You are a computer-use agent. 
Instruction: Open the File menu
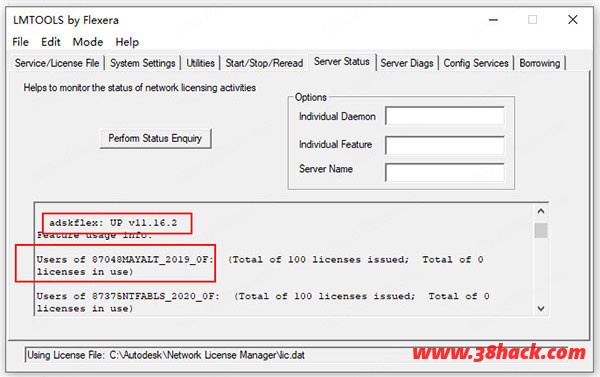pyautogui.click(x=20, y=42)
